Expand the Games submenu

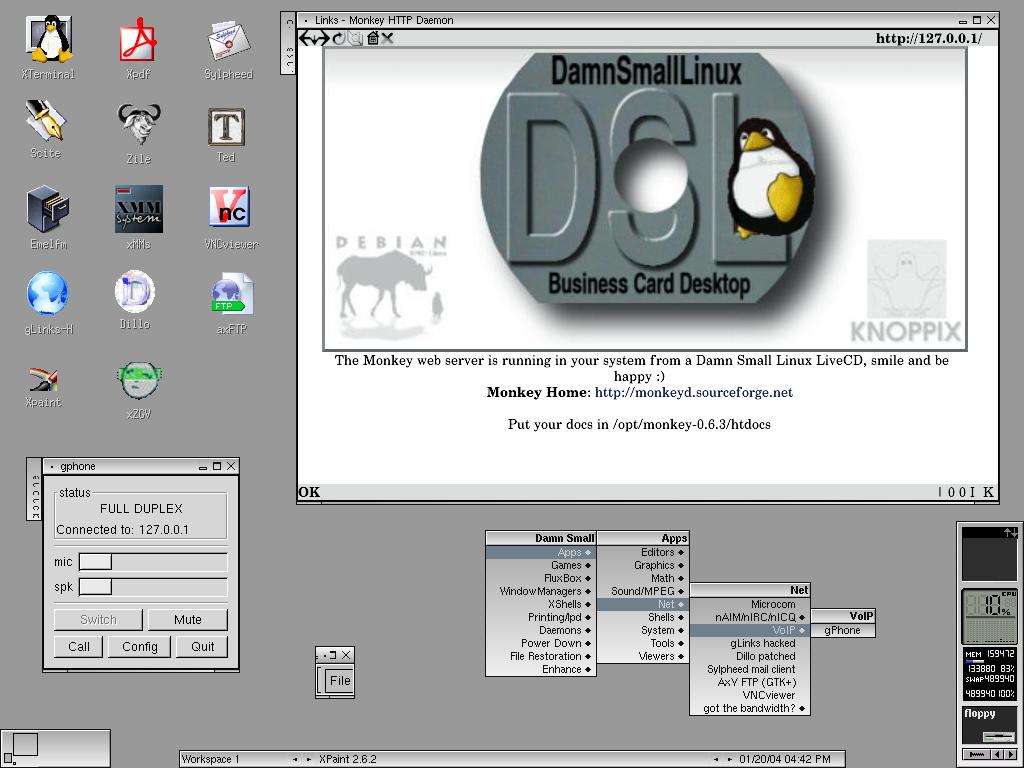click(541, 566)
